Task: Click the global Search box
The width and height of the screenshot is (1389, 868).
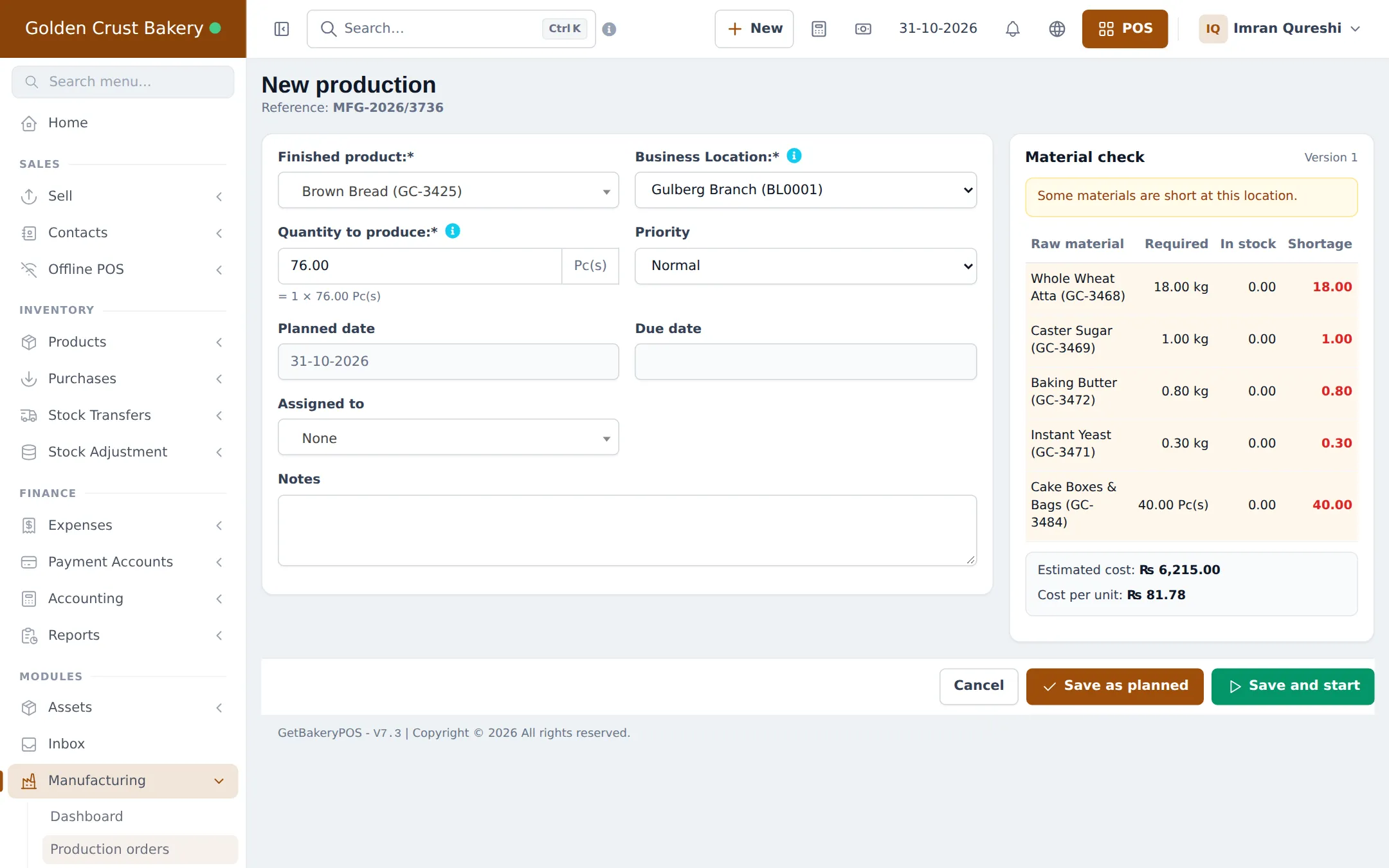Action: click(451, 29)
